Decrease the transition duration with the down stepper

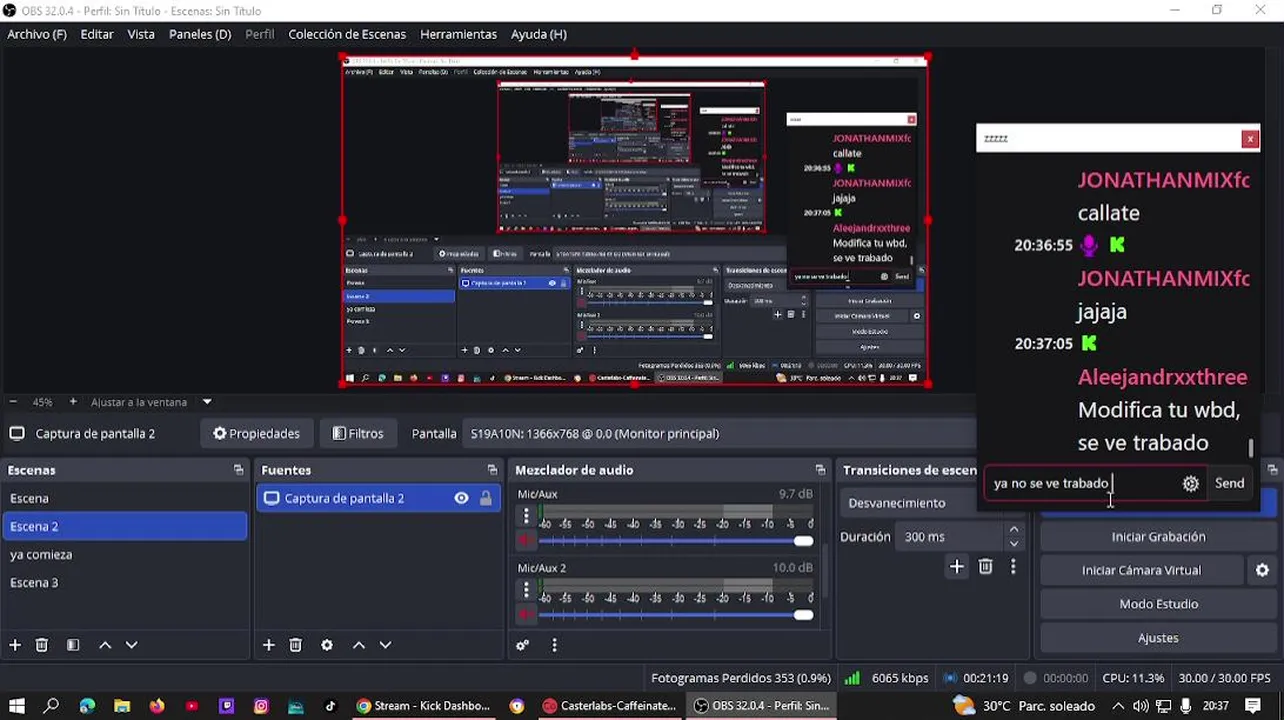coord(1014,544)
